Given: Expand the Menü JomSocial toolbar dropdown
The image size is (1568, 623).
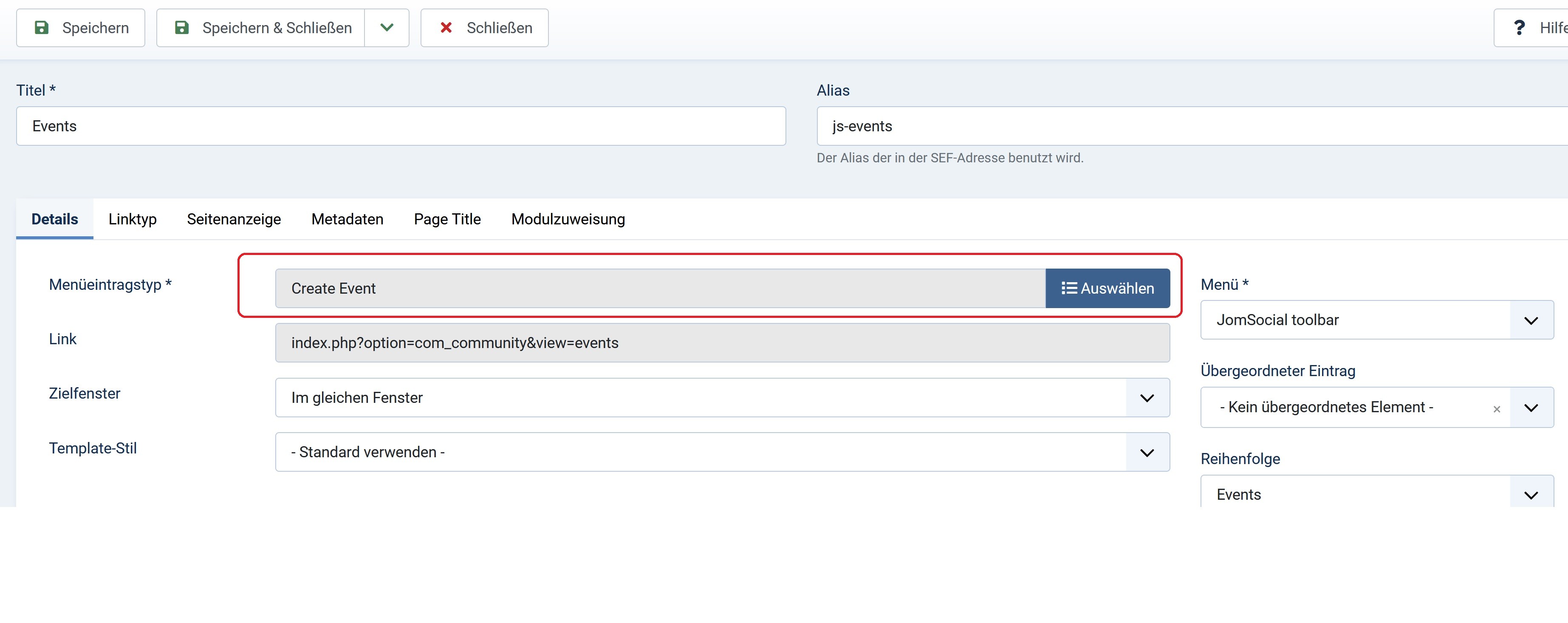Looking at the screenshot, I should click(1530, 320).
